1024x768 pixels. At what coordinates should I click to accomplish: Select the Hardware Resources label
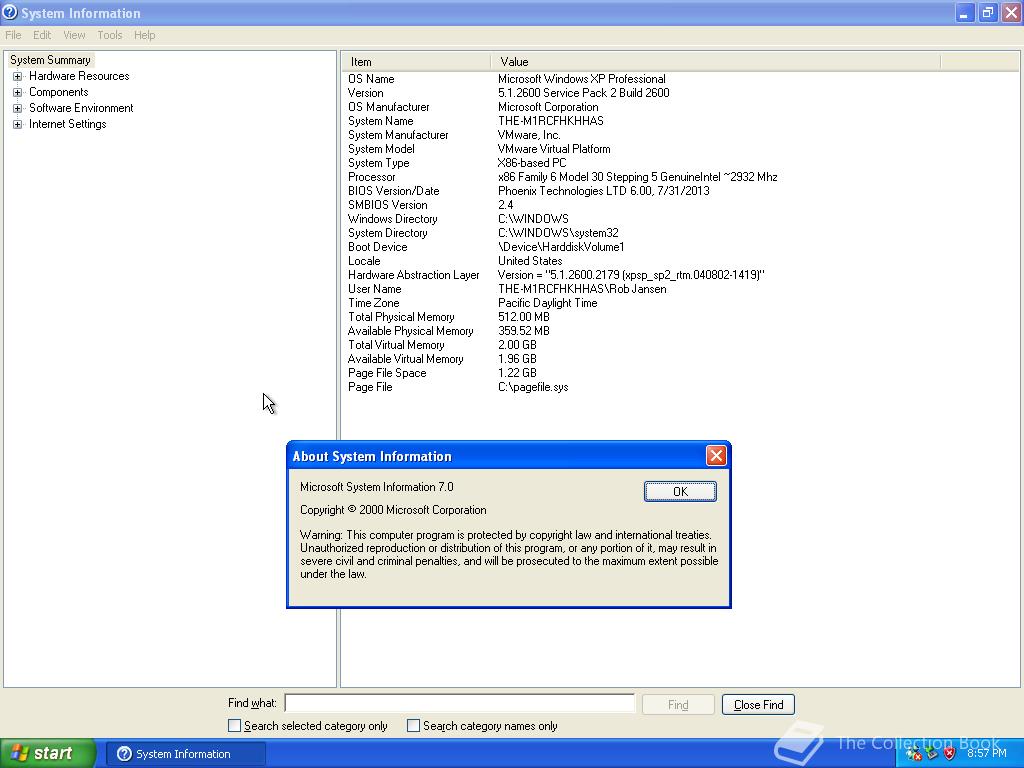[79, 76]
